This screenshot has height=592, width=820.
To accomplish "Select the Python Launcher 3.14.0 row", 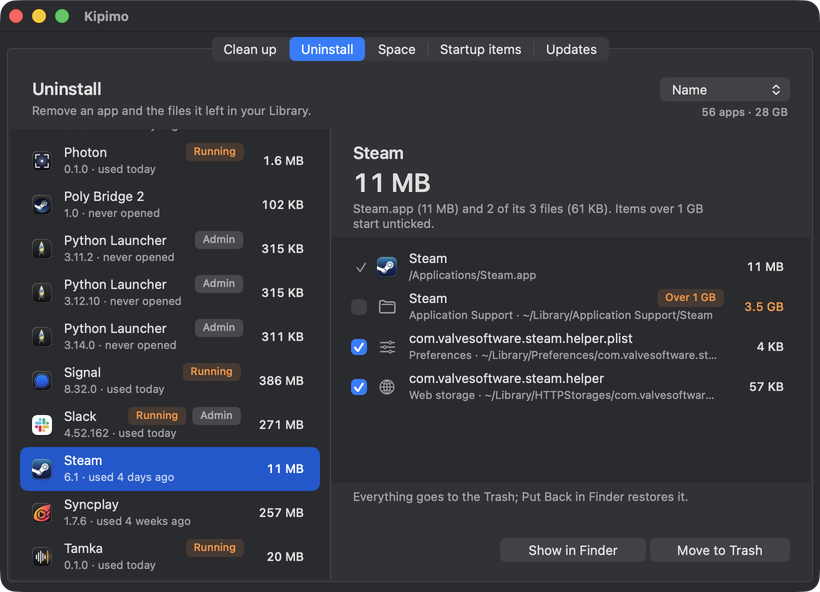I will coord(170,336).
